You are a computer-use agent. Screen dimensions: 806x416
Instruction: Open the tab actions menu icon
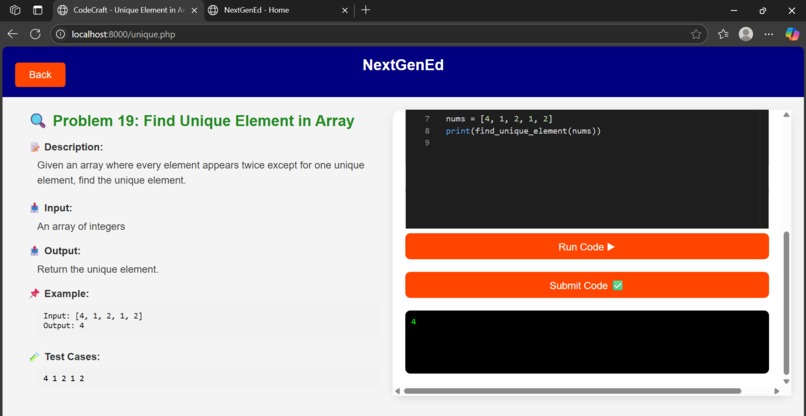[x=38, y=10]
